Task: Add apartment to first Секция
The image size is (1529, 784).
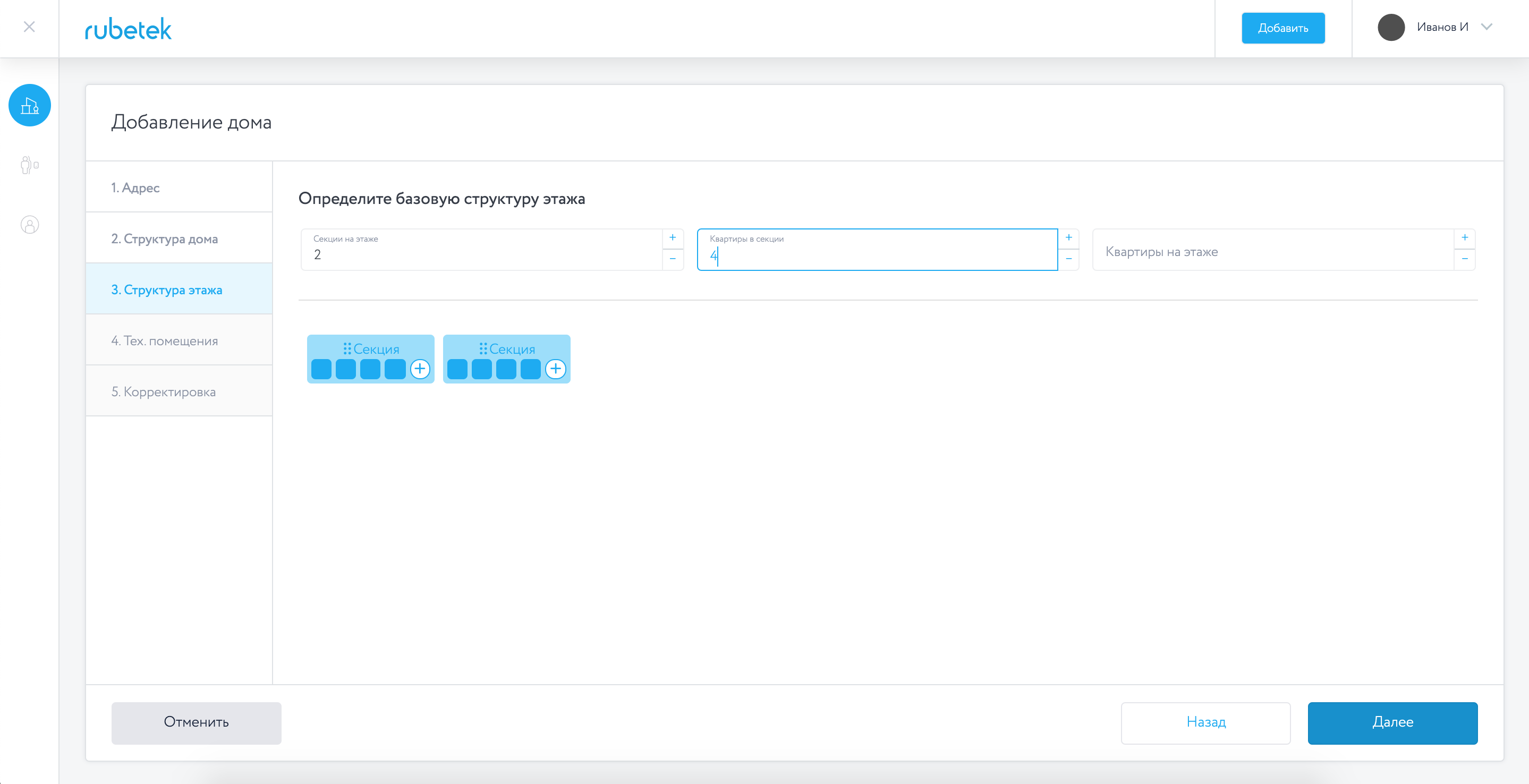Action: pyautogui.click(x=420, y=369)
